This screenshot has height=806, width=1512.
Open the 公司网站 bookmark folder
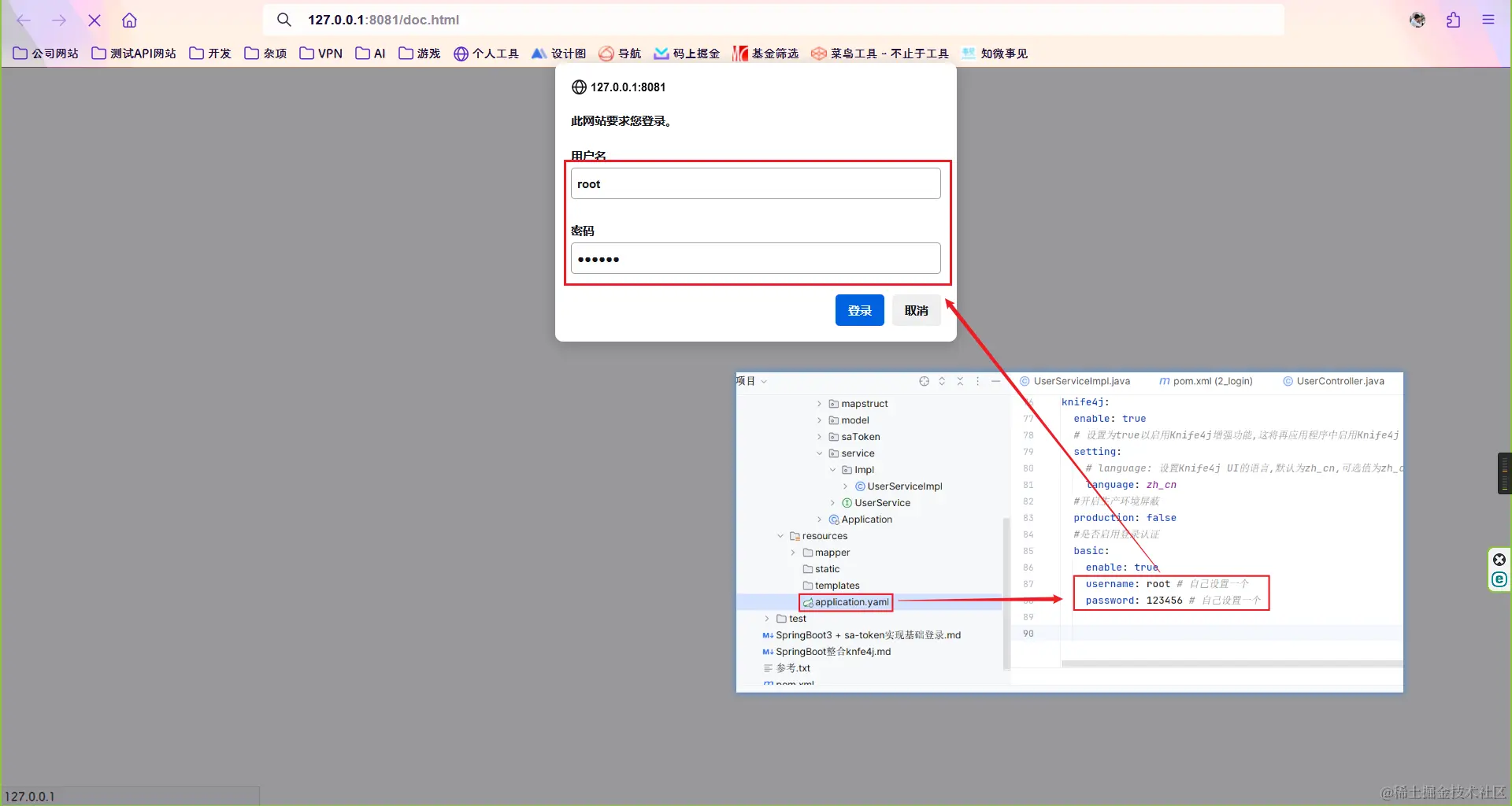coord(46,54)
